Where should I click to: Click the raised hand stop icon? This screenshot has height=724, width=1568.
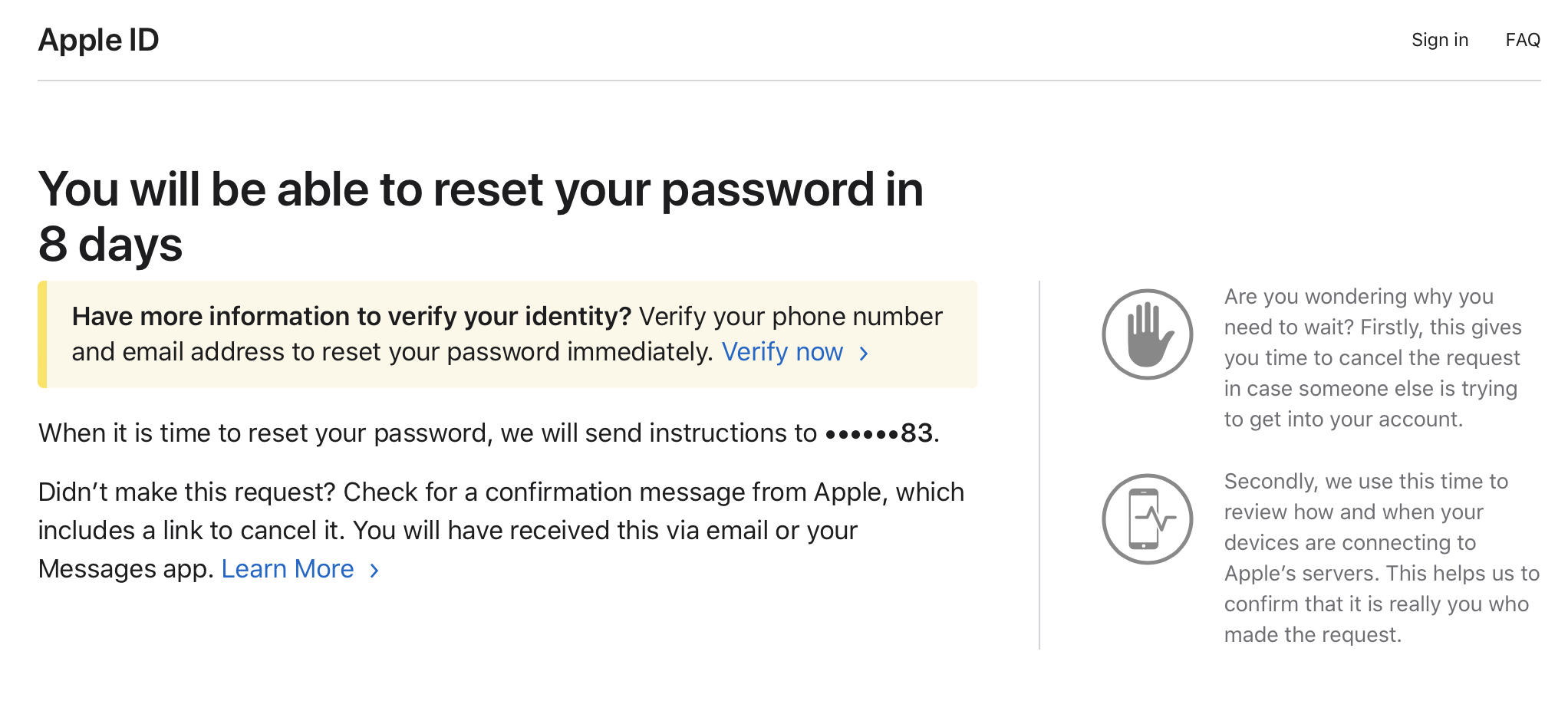click(1147, 334)
